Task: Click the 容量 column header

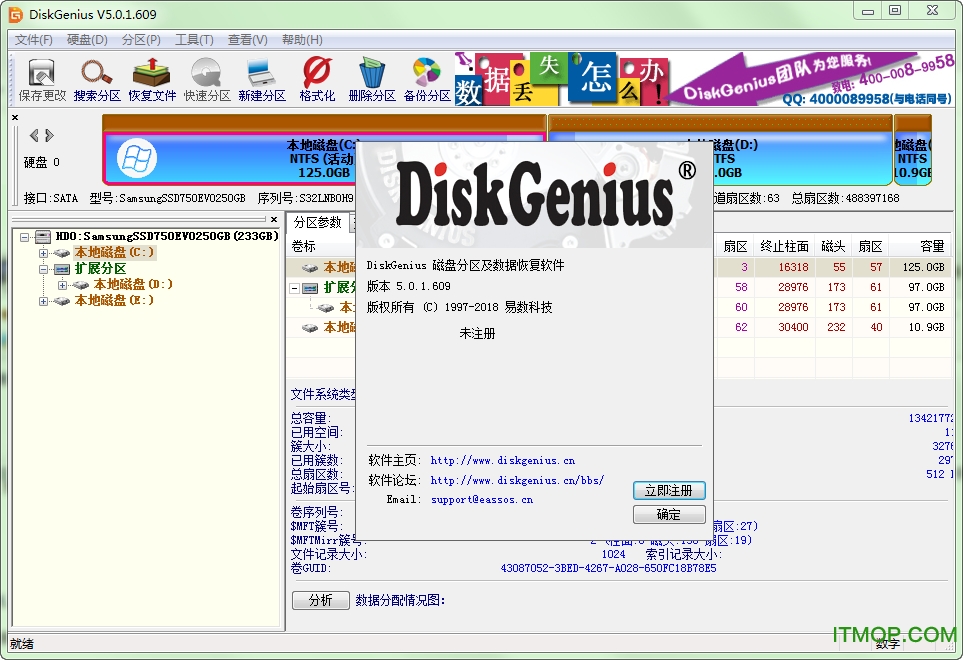Action: 932,247
